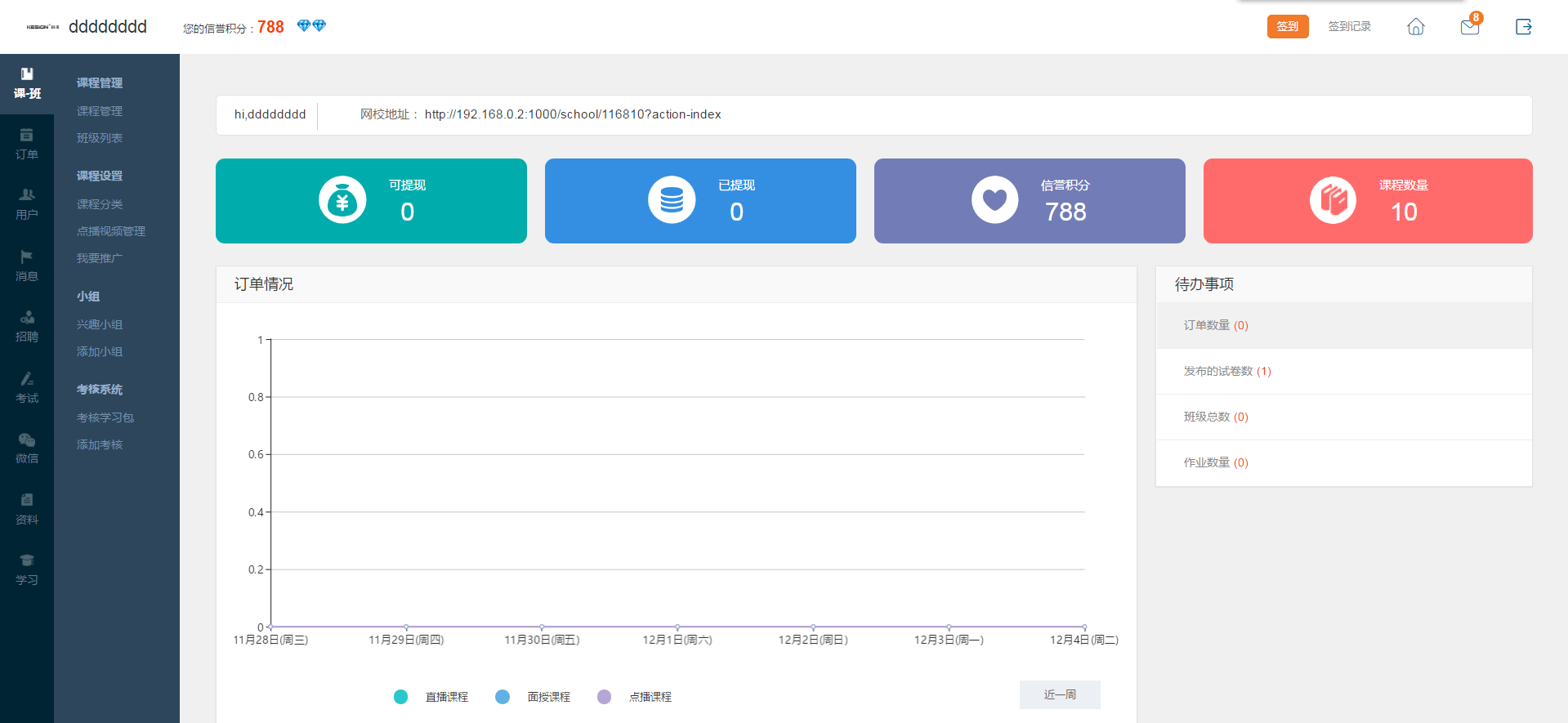Open the 用户 sidebar section
The height and width of the screenshot is (723, 1568).
click(27, 204)
